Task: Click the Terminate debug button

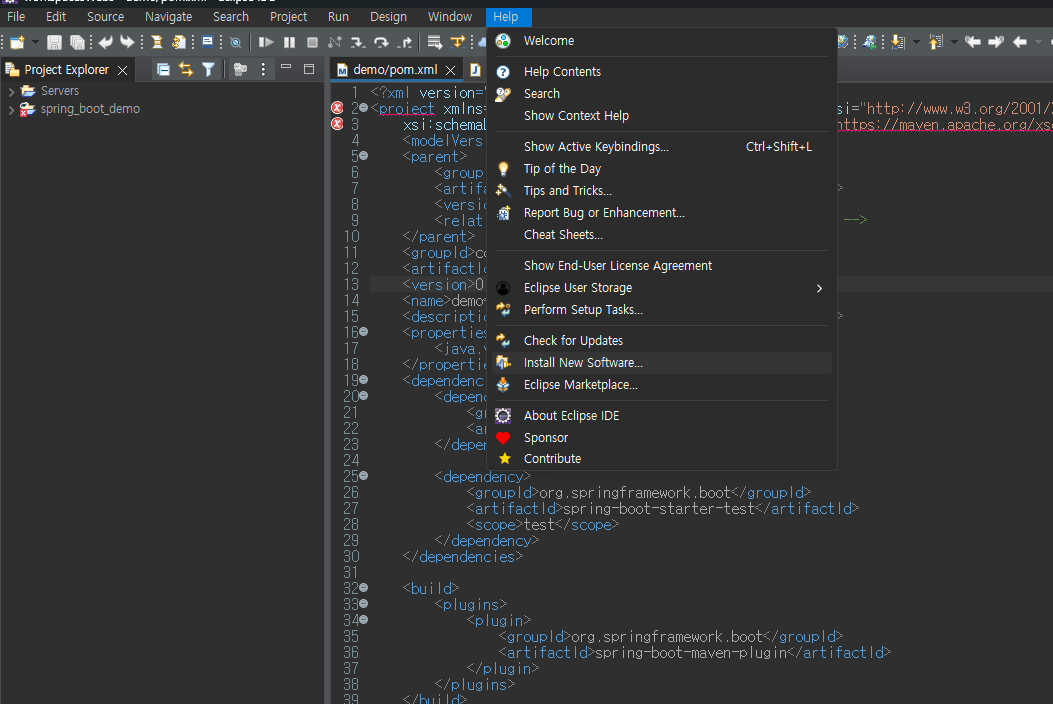Action: pyautogui.click(x=312, y=42)
